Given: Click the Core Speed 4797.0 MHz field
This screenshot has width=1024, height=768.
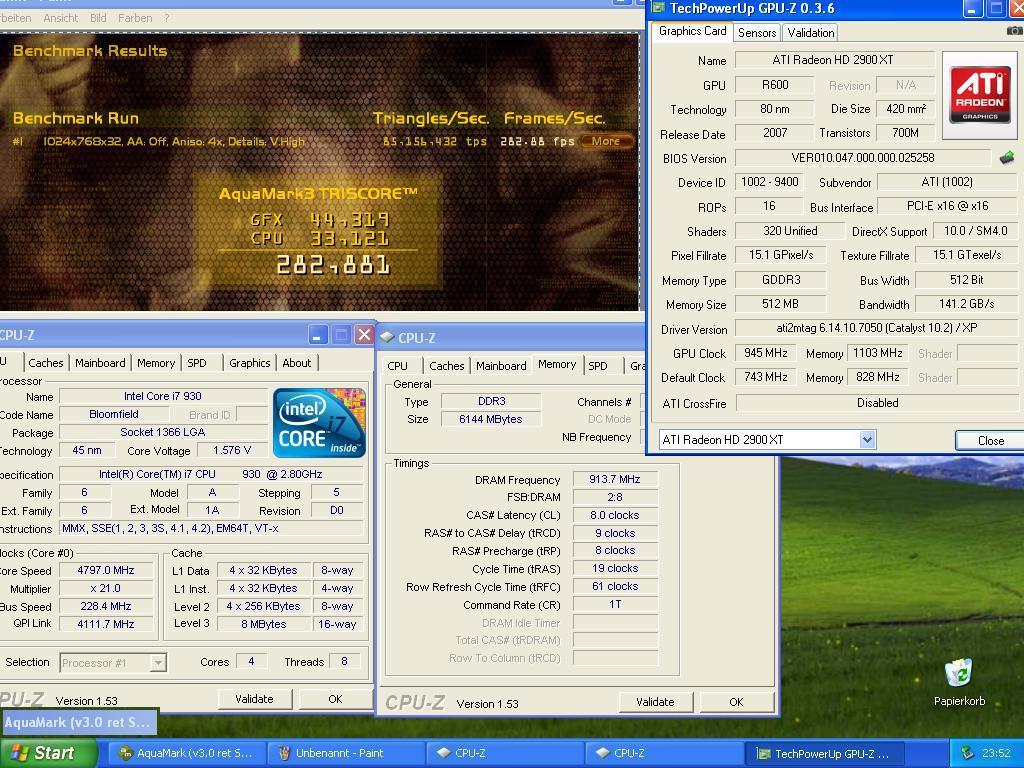Looking at the screenshot, I should [106, 570].
